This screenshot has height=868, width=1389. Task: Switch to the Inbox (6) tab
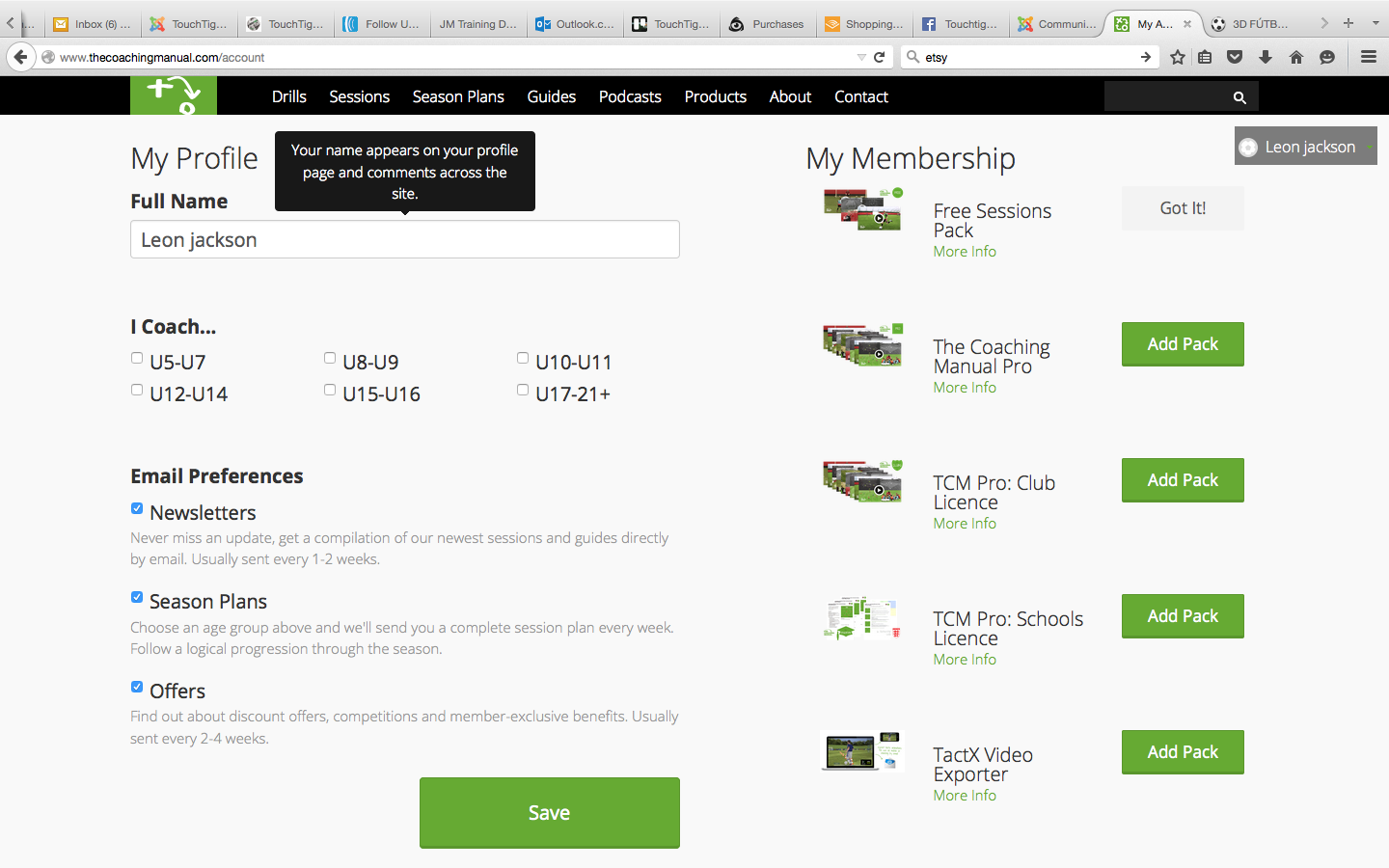[x=93, y=24]
